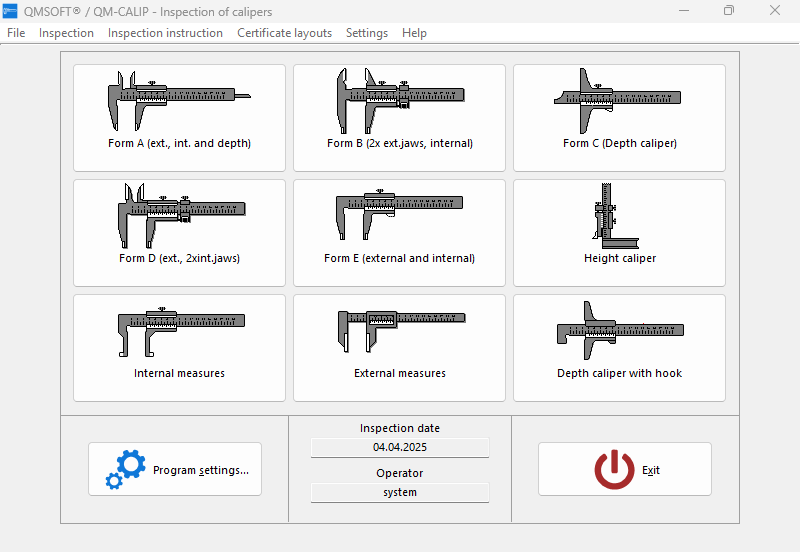800x552 pixels.
Task: Open the Settings menu
Action: pos(367,33)
